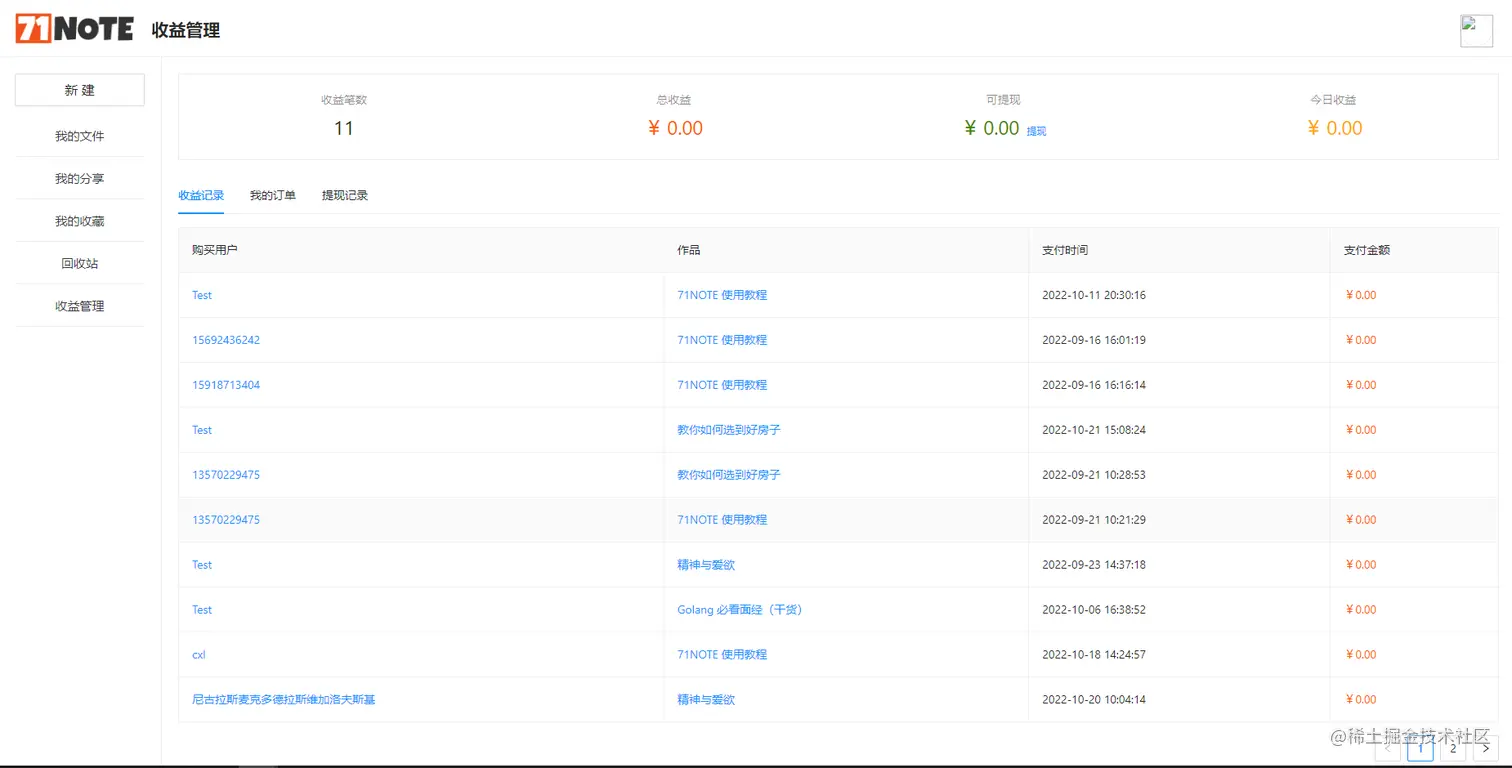
Task: Open 71NOTE 使用教程 in the 16:16:14 row
Action: (722, 385)
